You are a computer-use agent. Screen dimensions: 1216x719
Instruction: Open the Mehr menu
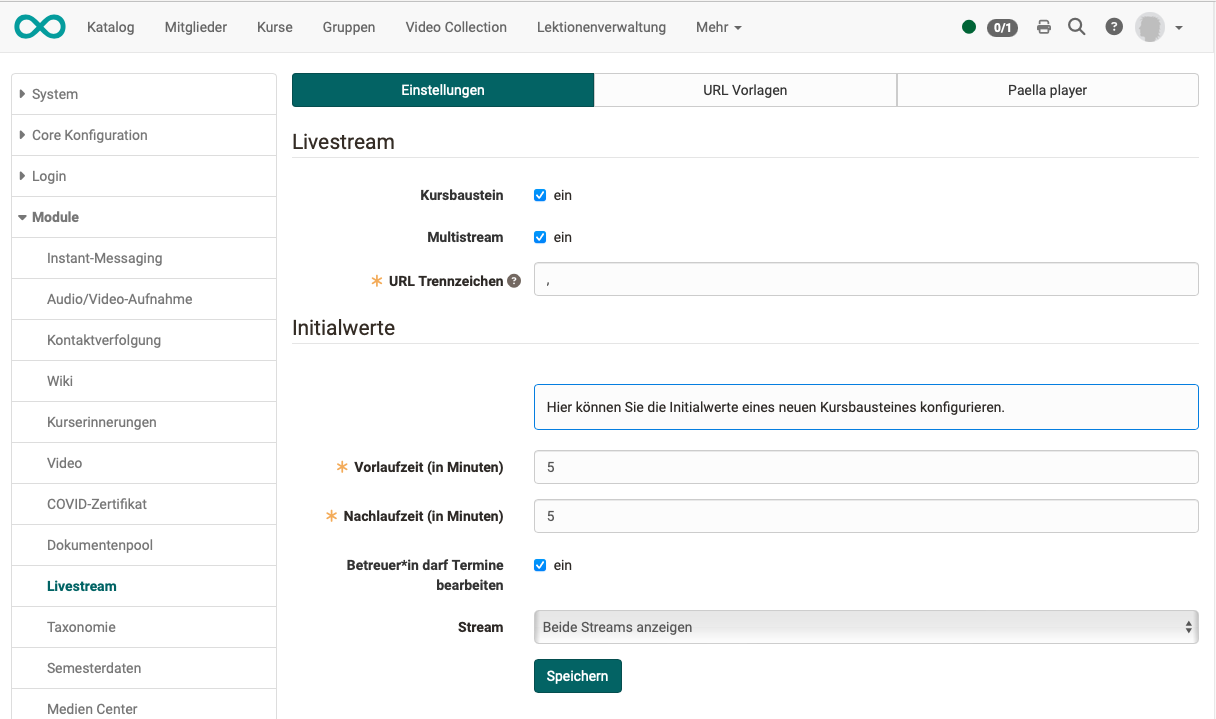coord(718,27)
